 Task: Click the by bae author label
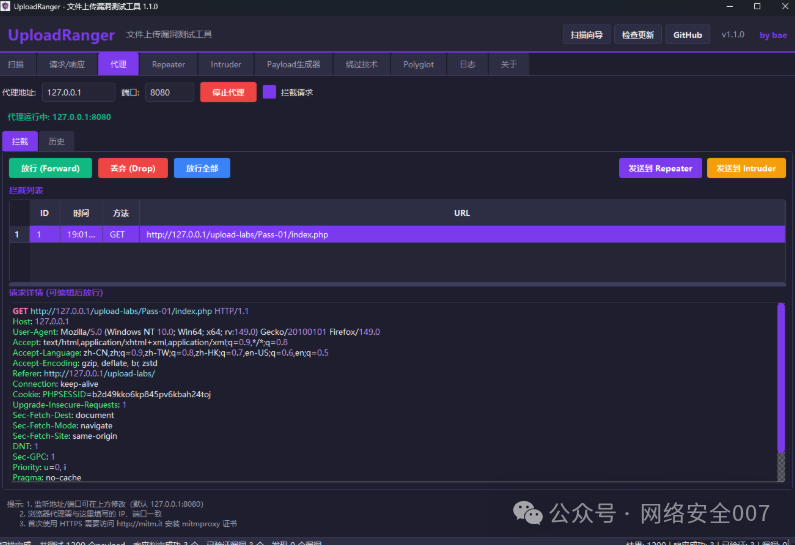[773, 35]
